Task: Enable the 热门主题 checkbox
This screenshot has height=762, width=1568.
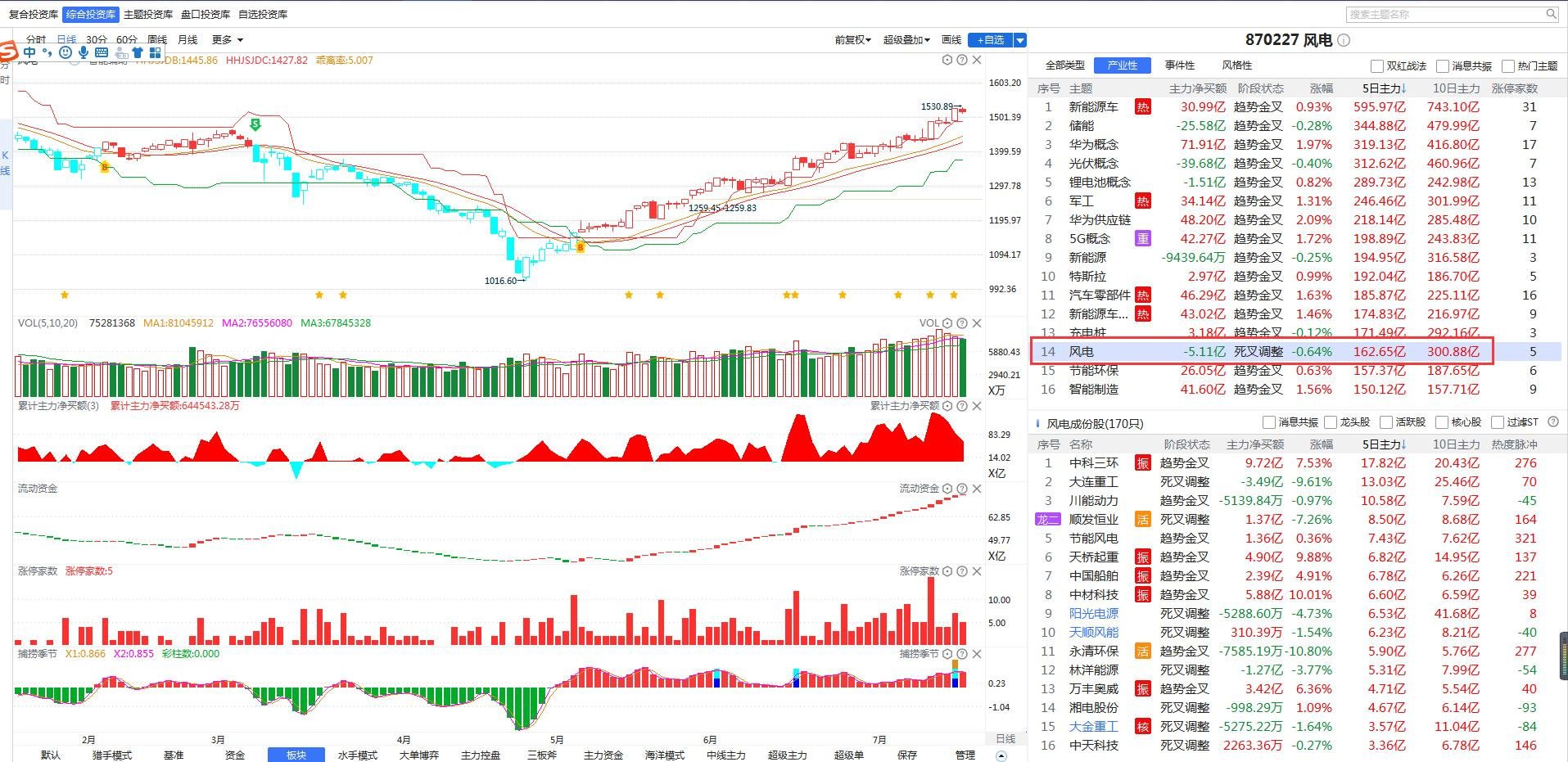Action: point(1507,66)
